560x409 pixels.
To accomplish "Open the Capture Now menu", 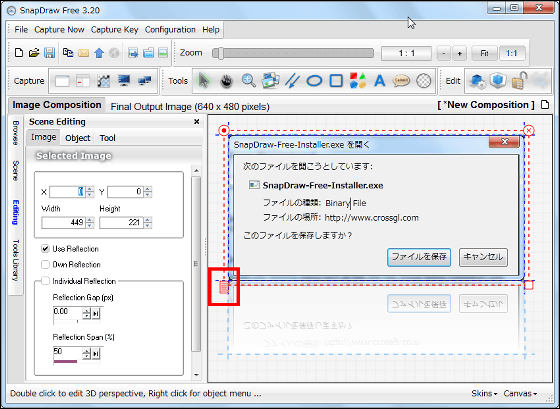I will (59, 30).
